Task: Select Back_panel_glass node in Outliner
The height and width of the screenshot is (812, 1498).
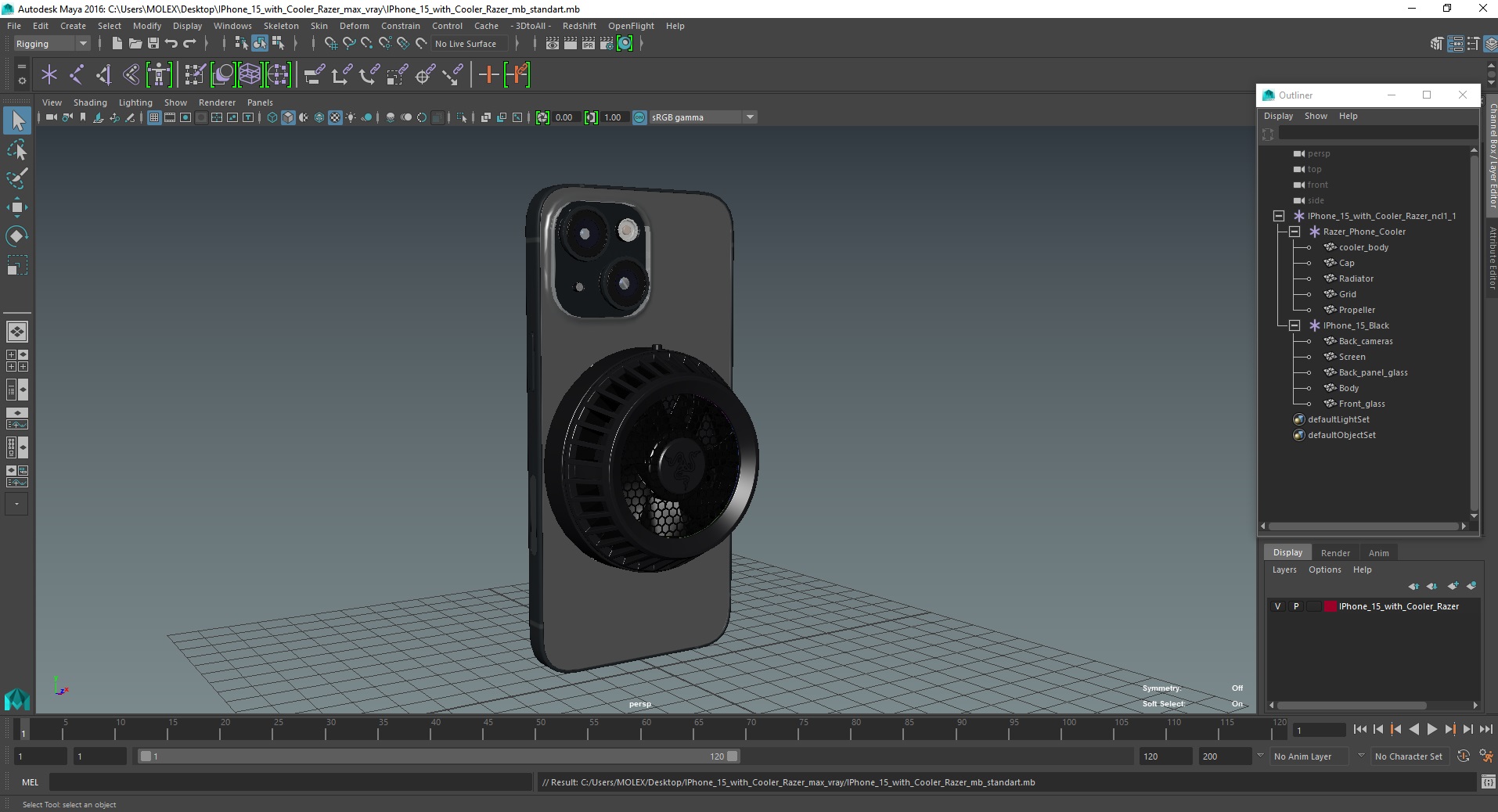Action: point(1373,372)
